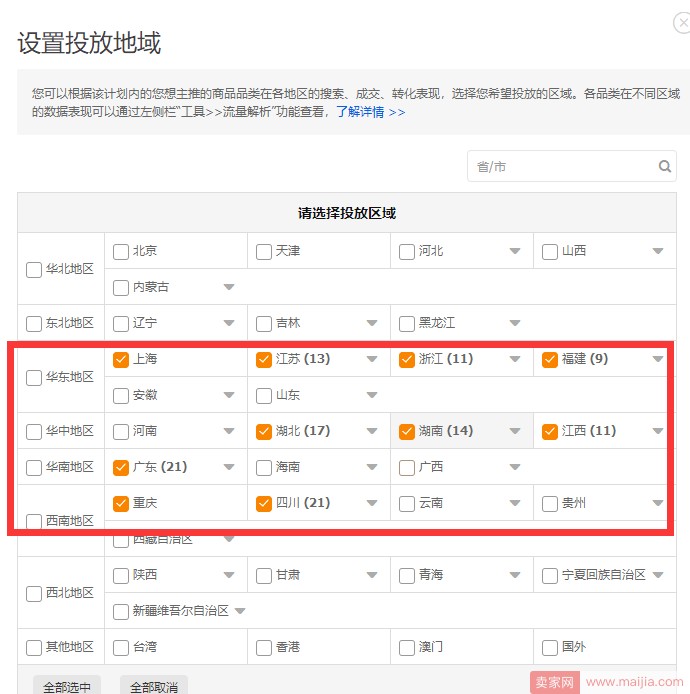Expand the 广东 (21) cities dropdown
Viewport: 690px width, 694px height.
[x=229, y=467]
